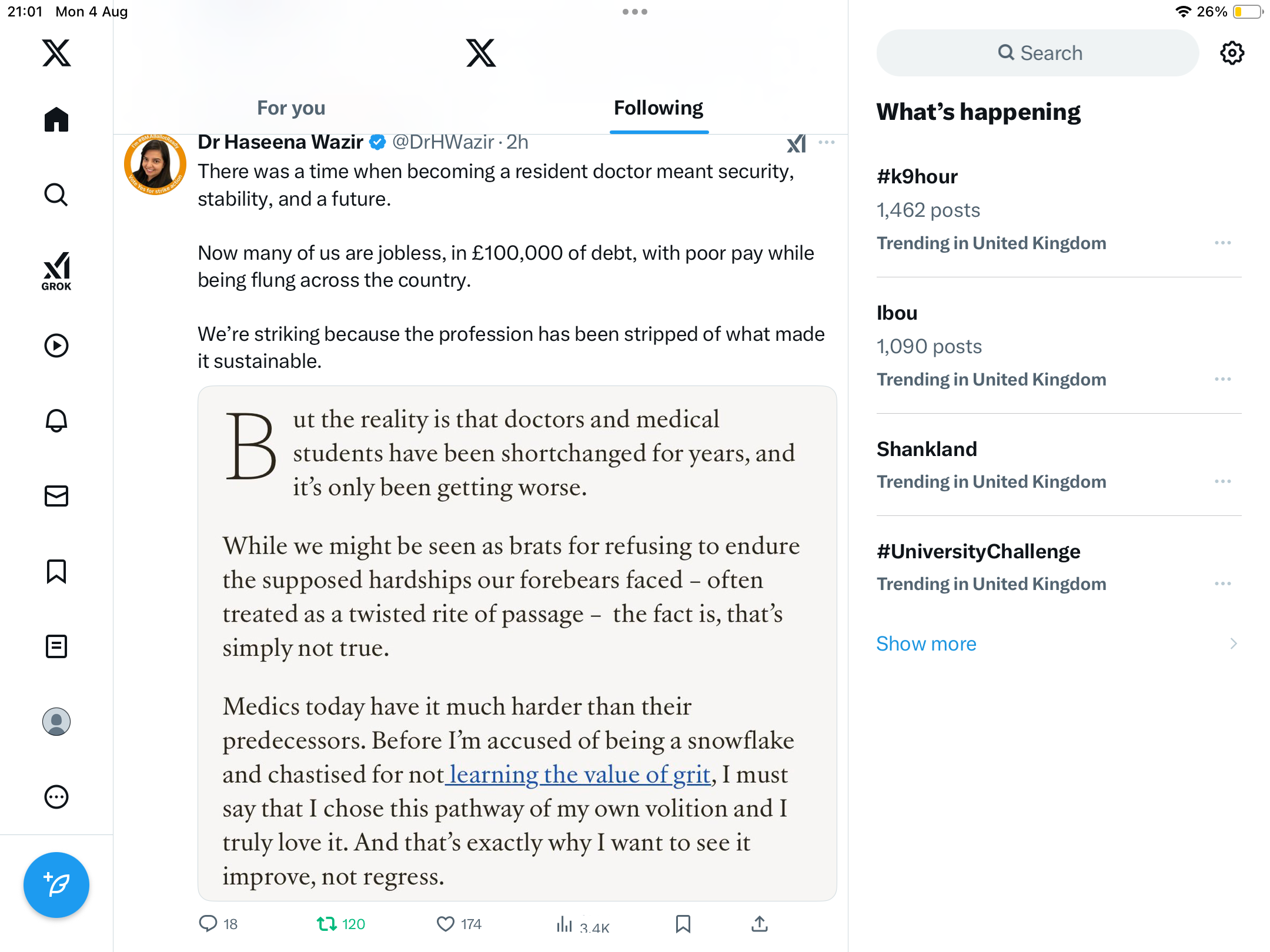The width and height of the screenshot is (1270, 952).
Task: Open the video play icon in sidebar
Action: [x=56, y=346]
